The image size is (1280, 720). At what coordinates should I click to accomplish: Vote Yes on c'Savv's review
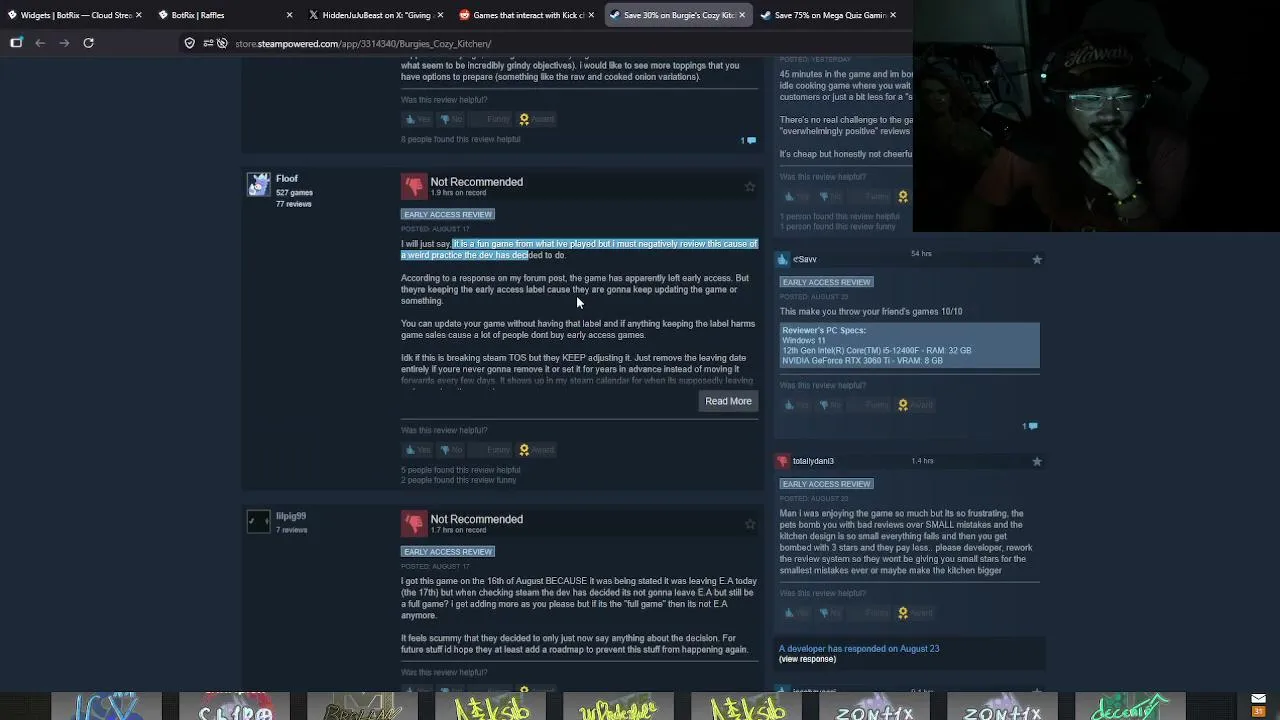[795, 405]
